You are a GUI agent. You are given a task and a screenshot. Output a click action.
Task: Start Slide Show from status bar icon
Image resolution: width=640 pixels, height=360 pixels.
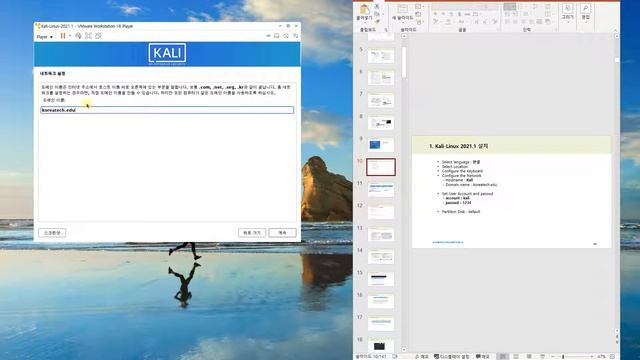tap(542, 356)
